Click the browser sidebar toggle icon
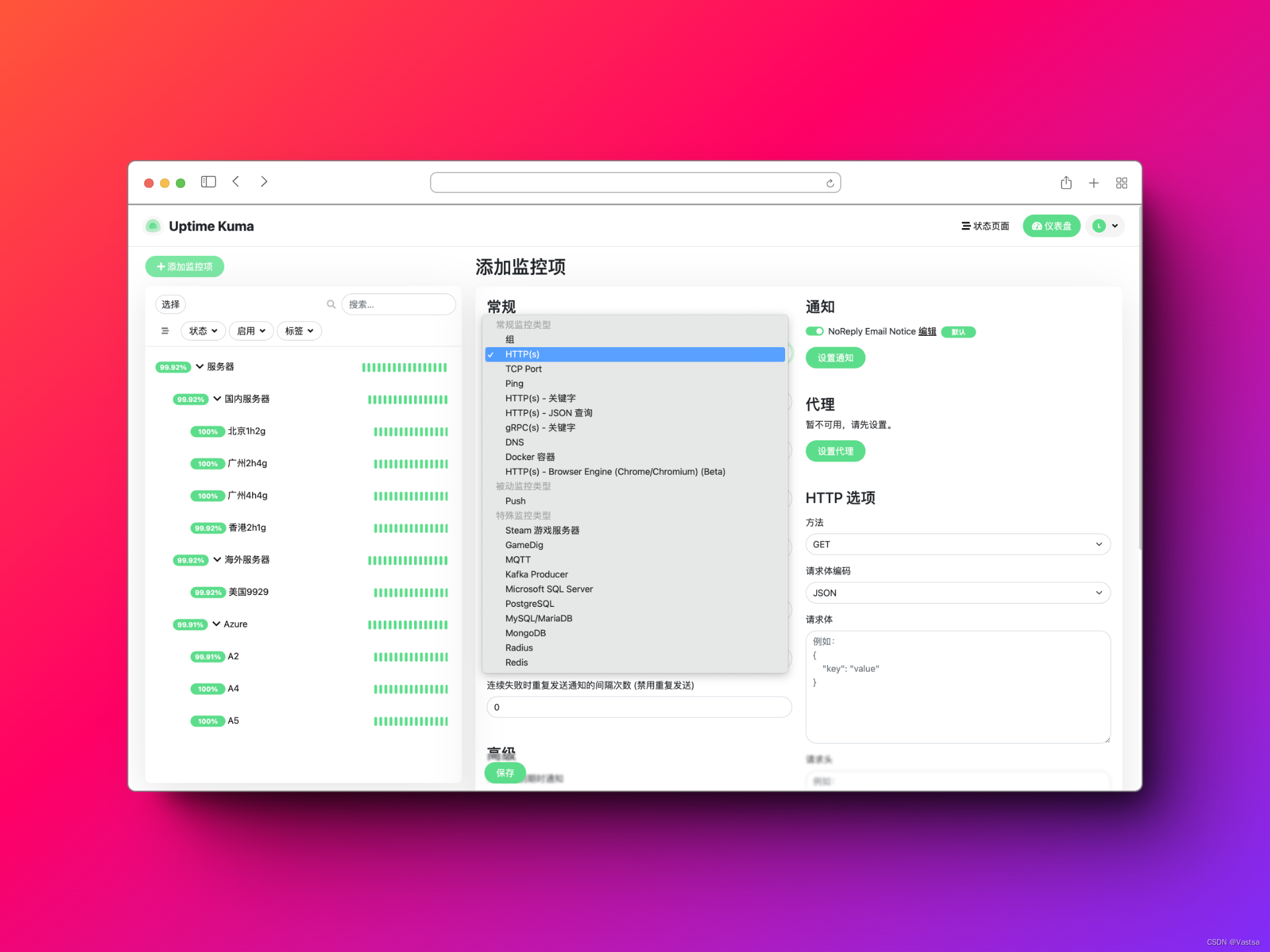This screenshot has width=1270, height=952. coord(208,182)
